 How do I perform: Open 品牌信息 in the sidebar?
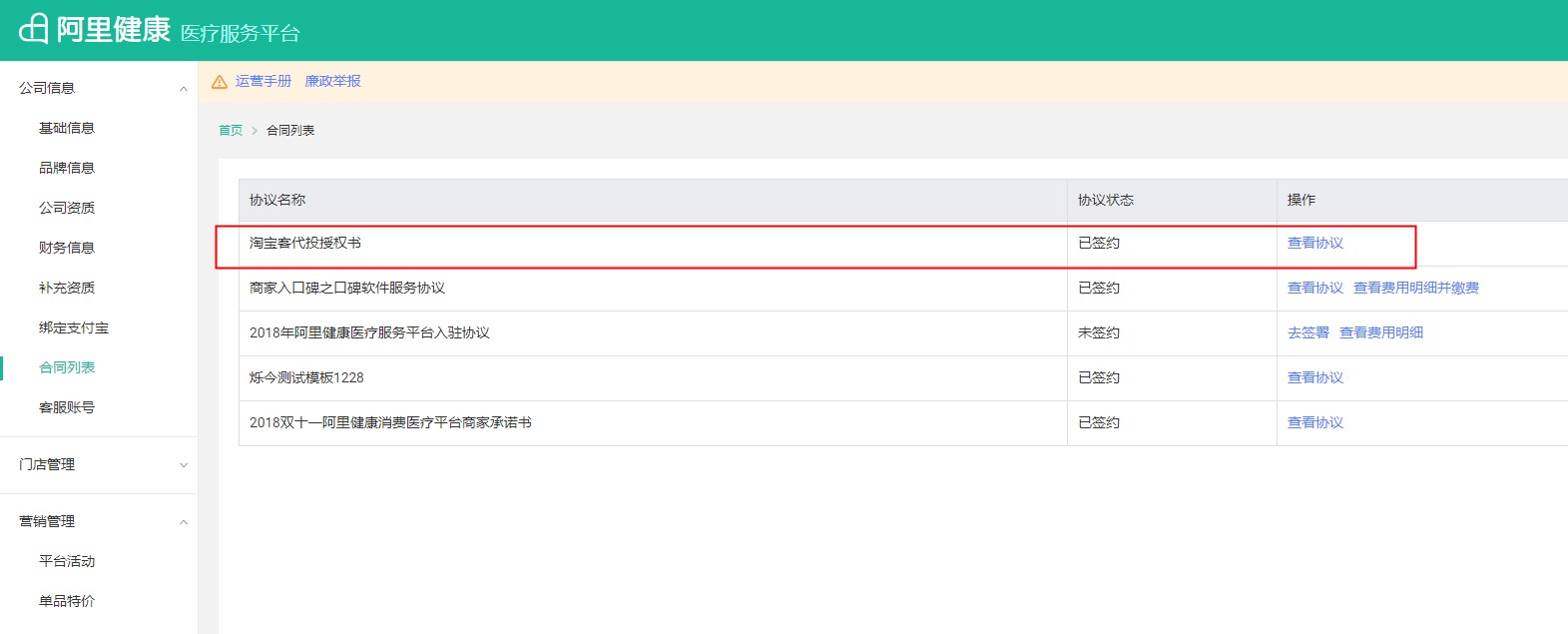pyautogui.click(x=67, y=168)
